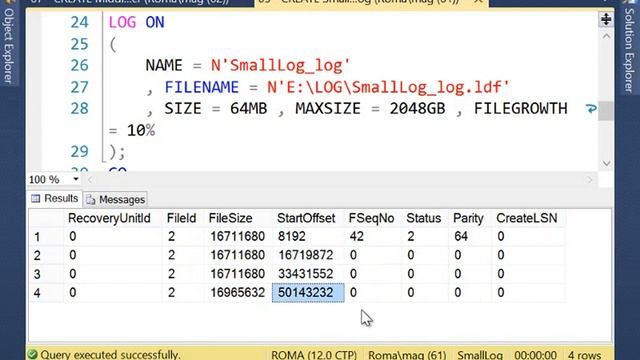Click the 00:00:00 elapsed time entry
The height and width of the screenshot is (360, 640).
click(x=535, y=354)
